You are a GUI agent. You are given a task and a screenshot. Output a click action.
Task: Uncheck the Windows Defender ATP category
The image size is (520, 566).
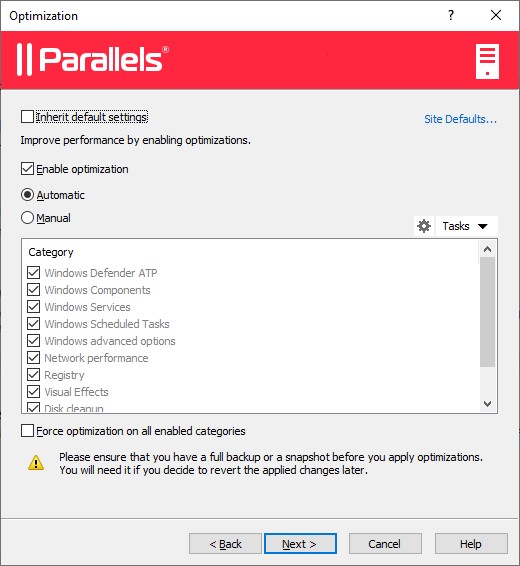(x=34, y=273)
